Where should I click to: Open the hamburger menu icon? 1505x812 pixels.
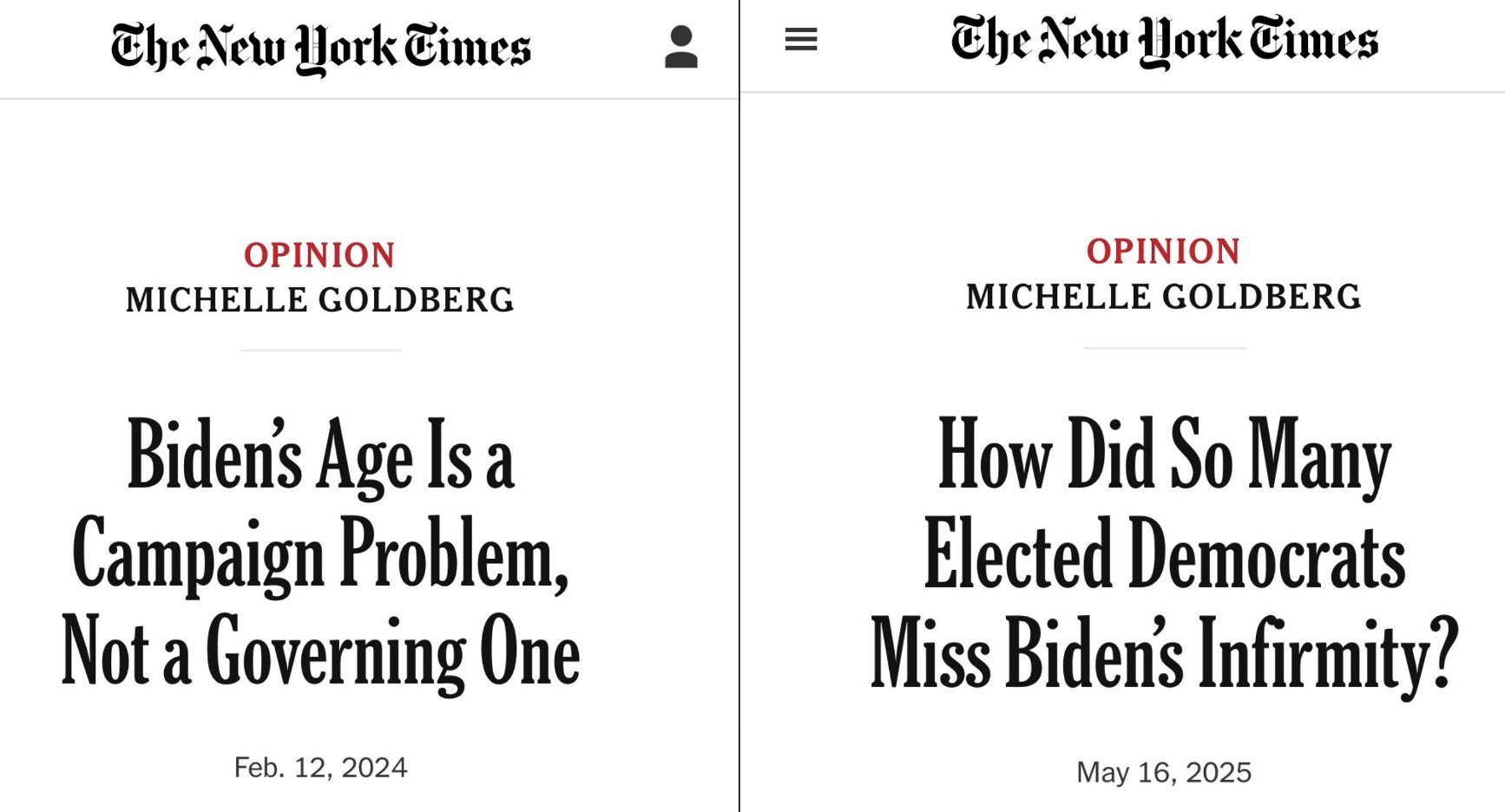coord(801,39)
